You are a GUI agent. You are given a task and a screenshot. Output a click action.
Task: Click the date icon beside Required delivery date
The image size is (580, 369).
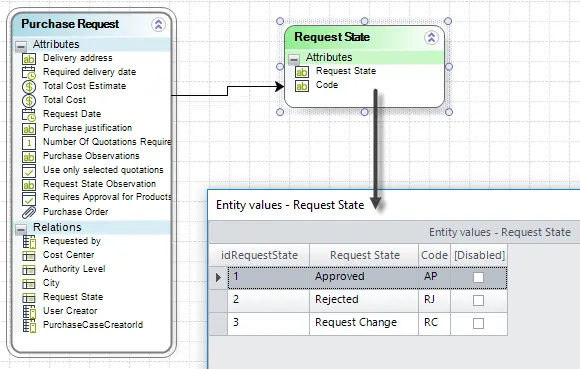[29, 72]
